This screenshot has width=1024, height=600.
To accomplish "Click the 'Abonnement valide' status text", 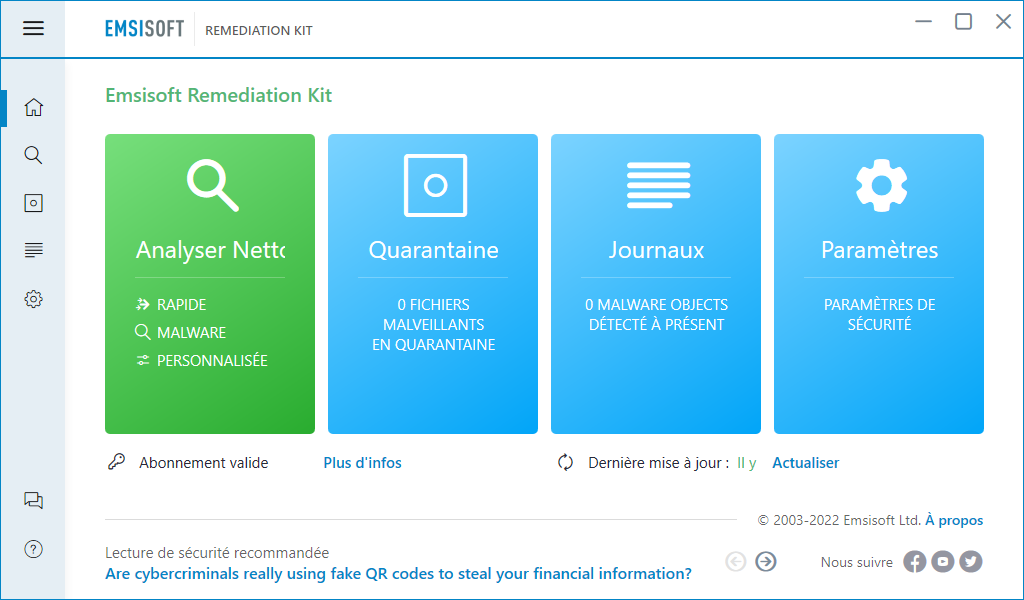I will [x=204, y=463].
